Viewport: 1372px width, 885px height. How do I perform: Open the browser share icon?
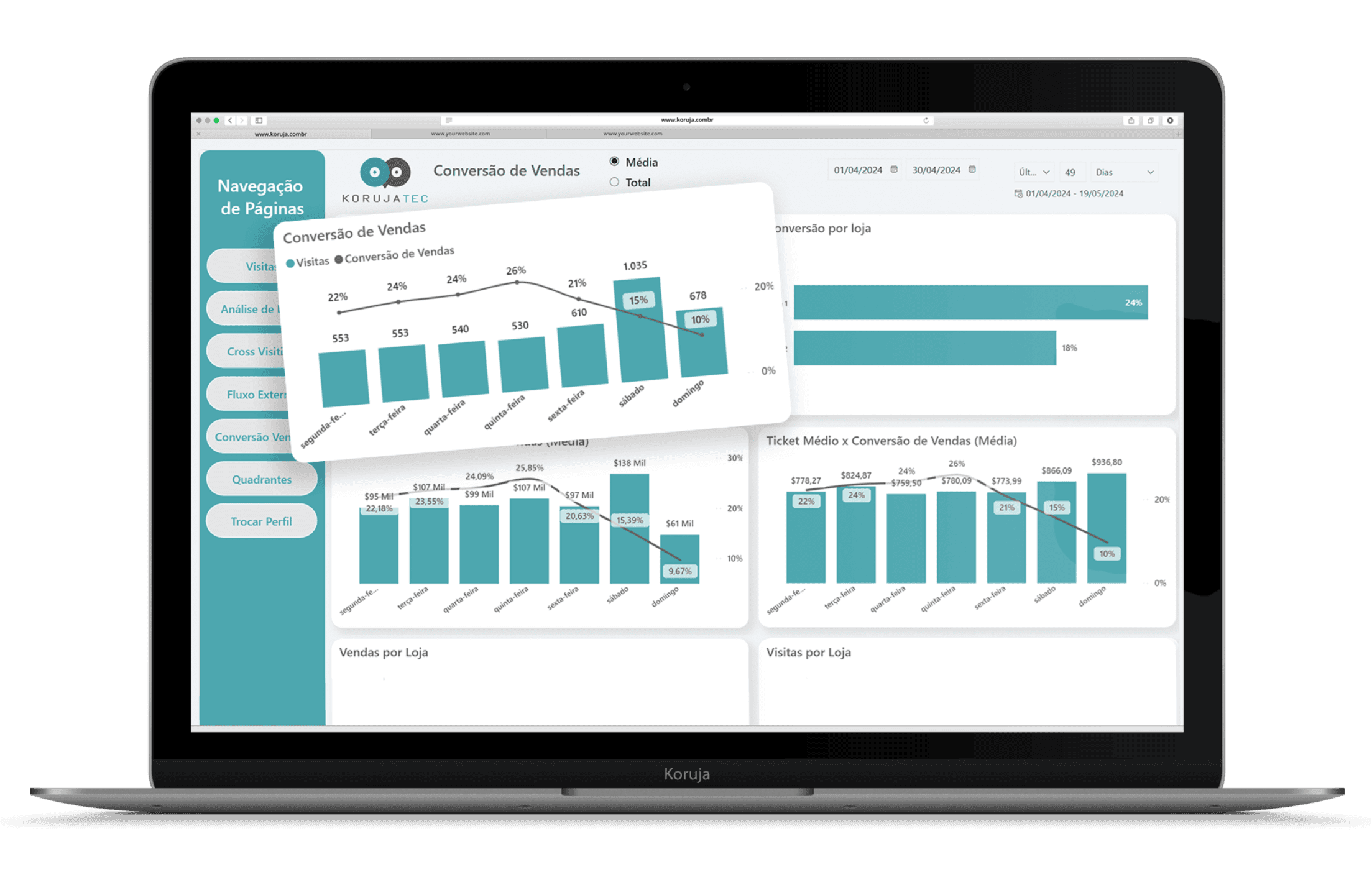tap(1131, 121)
